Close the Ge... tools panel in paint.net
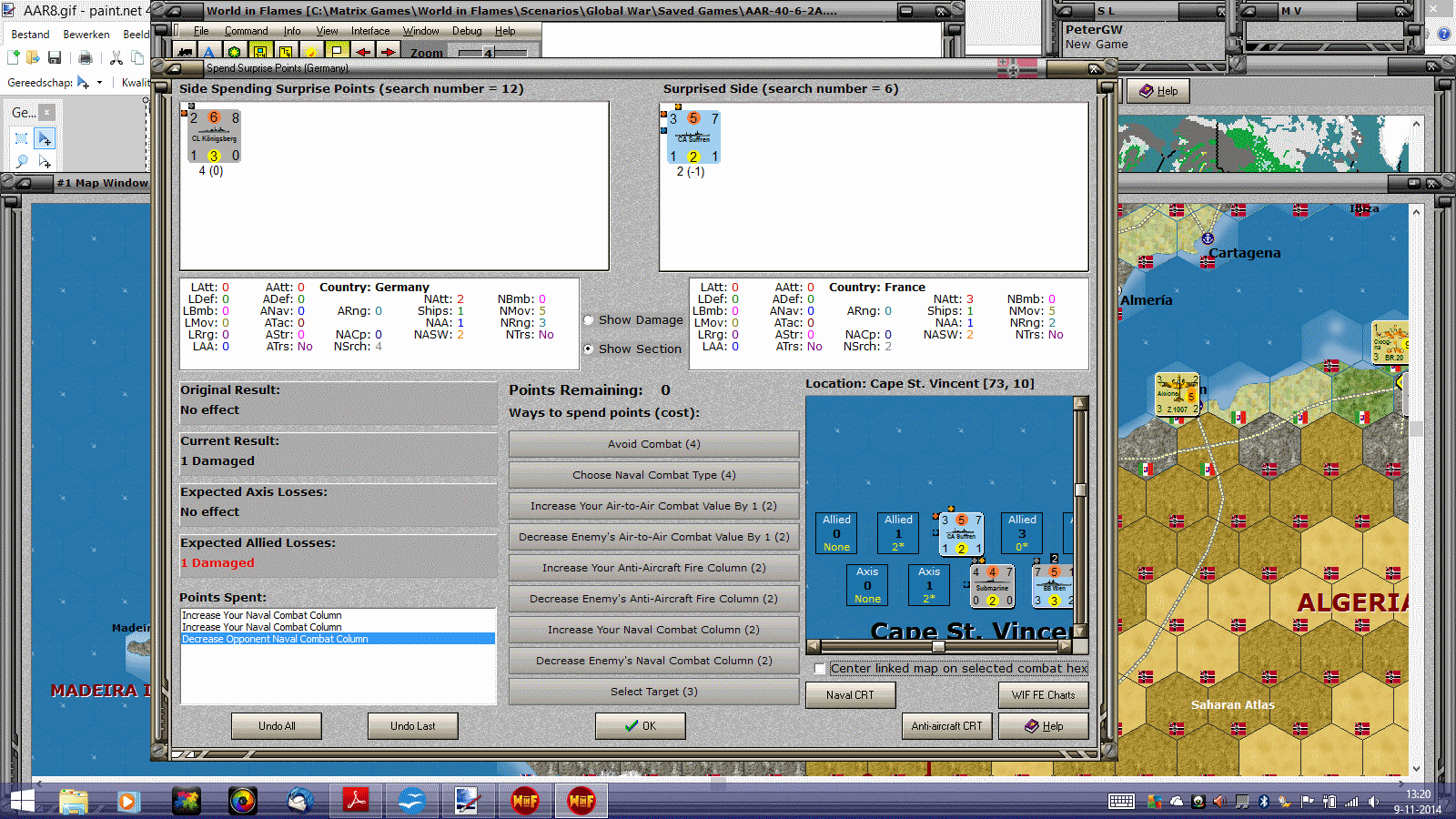1456x819 pixels. click(46, 112)
